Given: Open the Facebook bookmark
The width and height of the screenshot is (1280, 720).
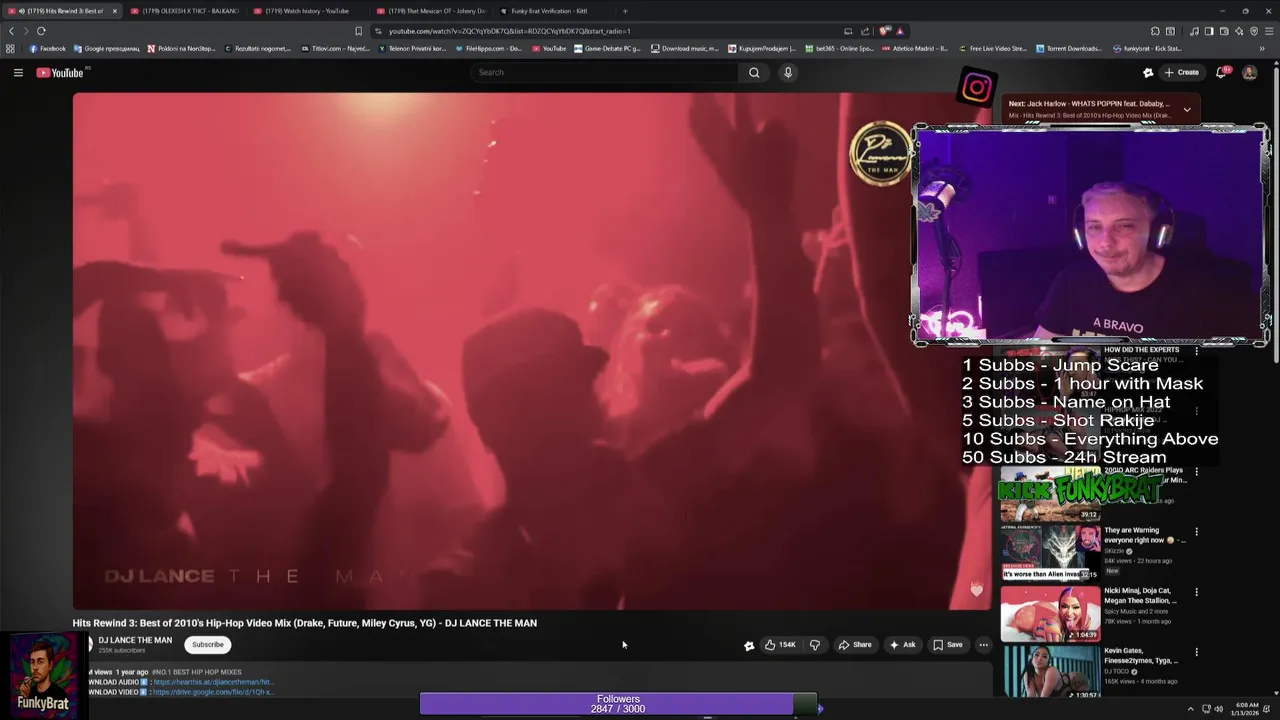Looking at the screenshot, I should point(47,48).
